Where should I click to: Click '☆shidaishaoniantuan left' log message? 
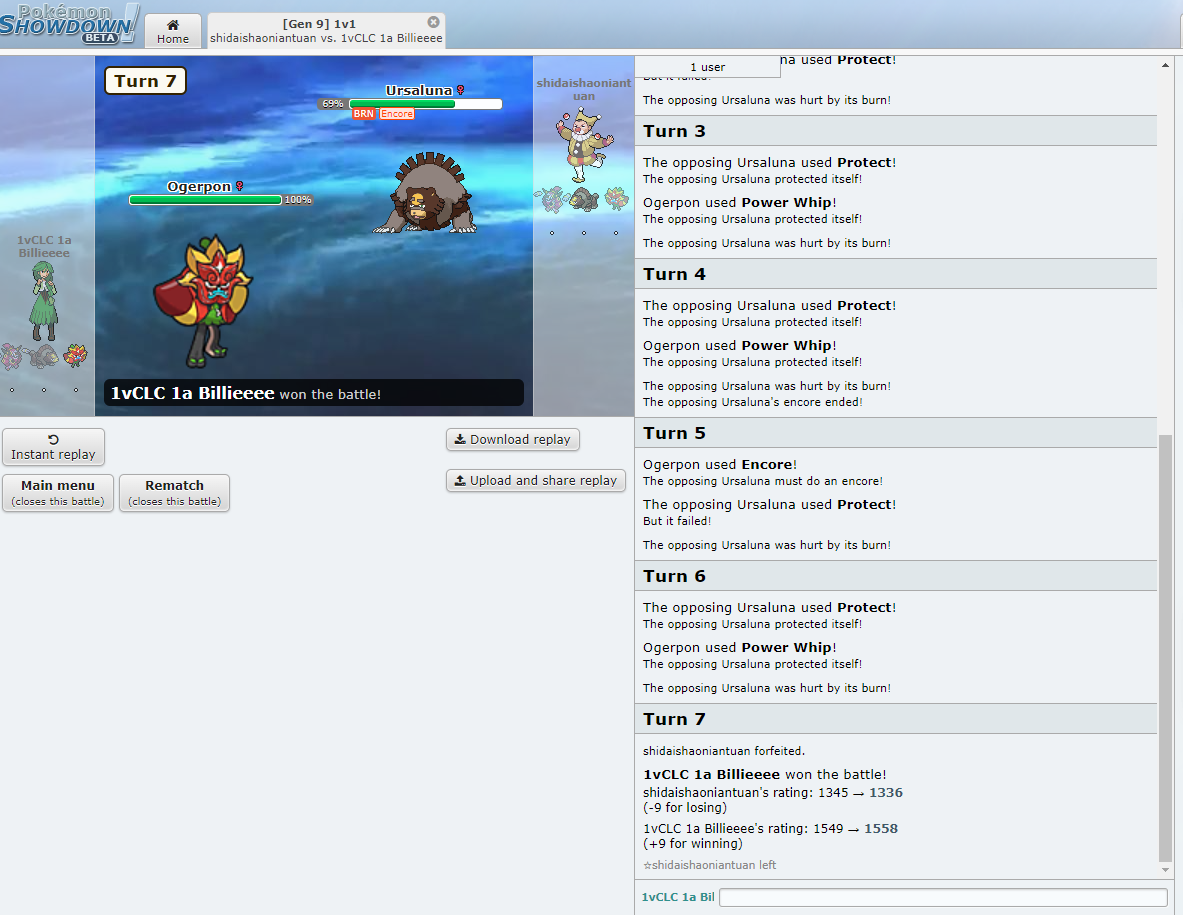[x=709, y=865]
